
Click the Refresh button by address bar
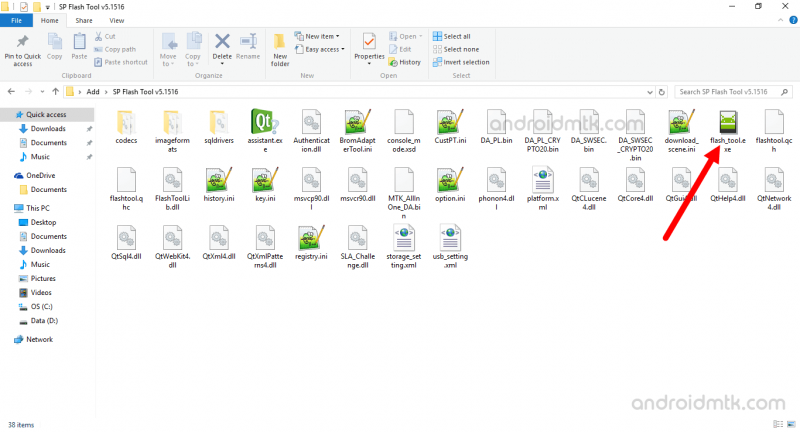(x=662, y=92)
